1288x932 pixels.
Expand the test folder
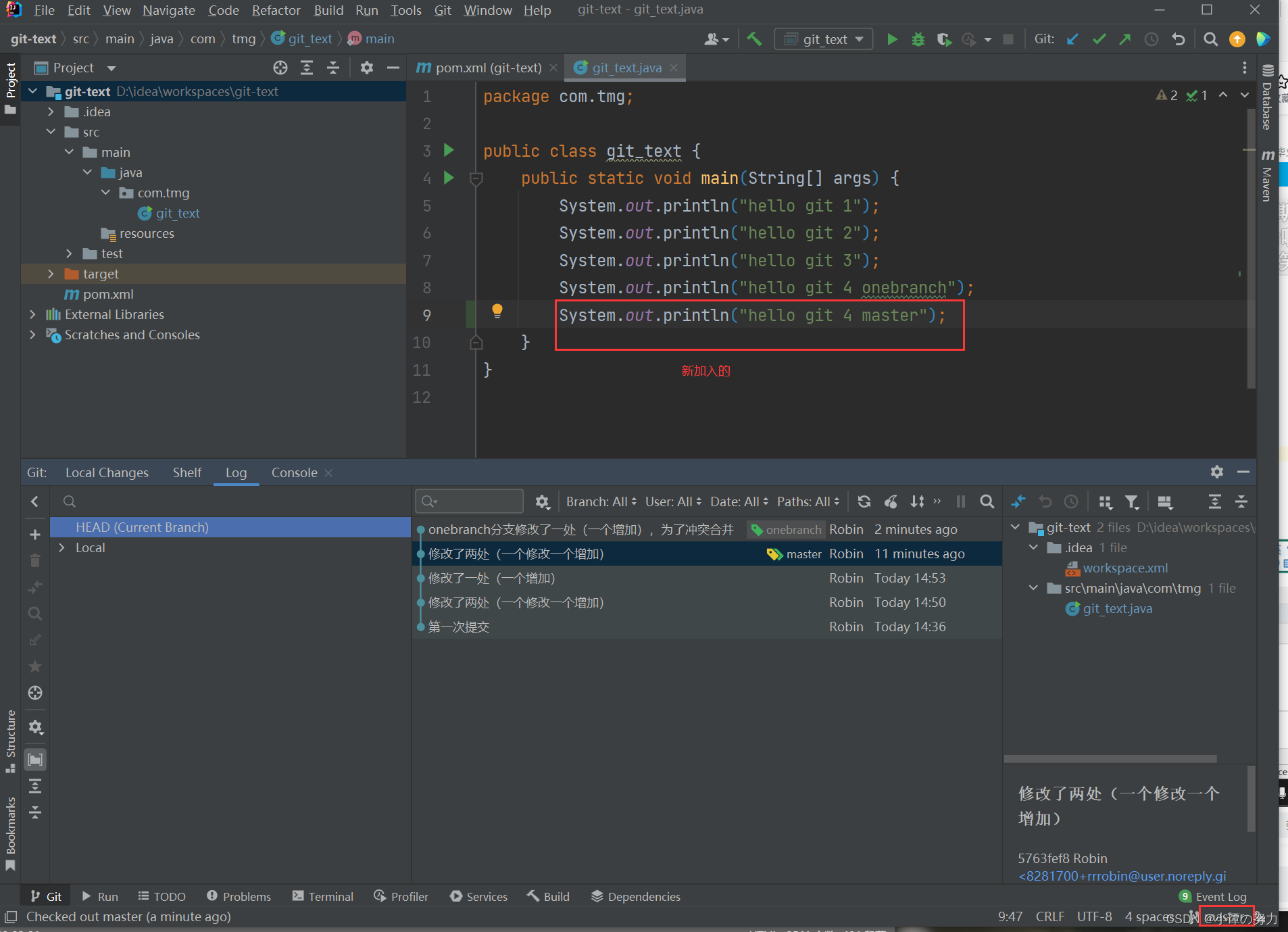pos(69,253)
